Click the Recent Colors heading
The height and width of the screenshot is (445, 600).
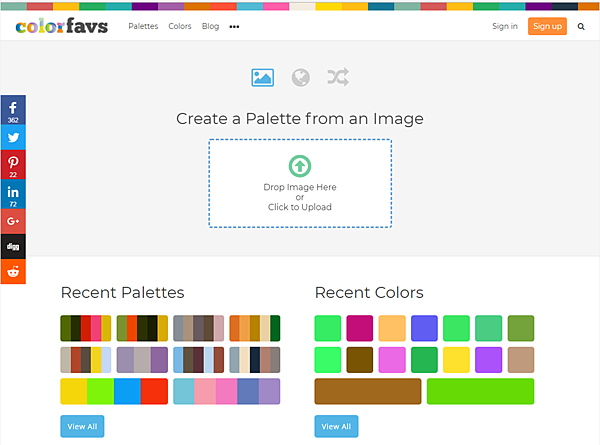pyautogui.click(x=369, y=293)
